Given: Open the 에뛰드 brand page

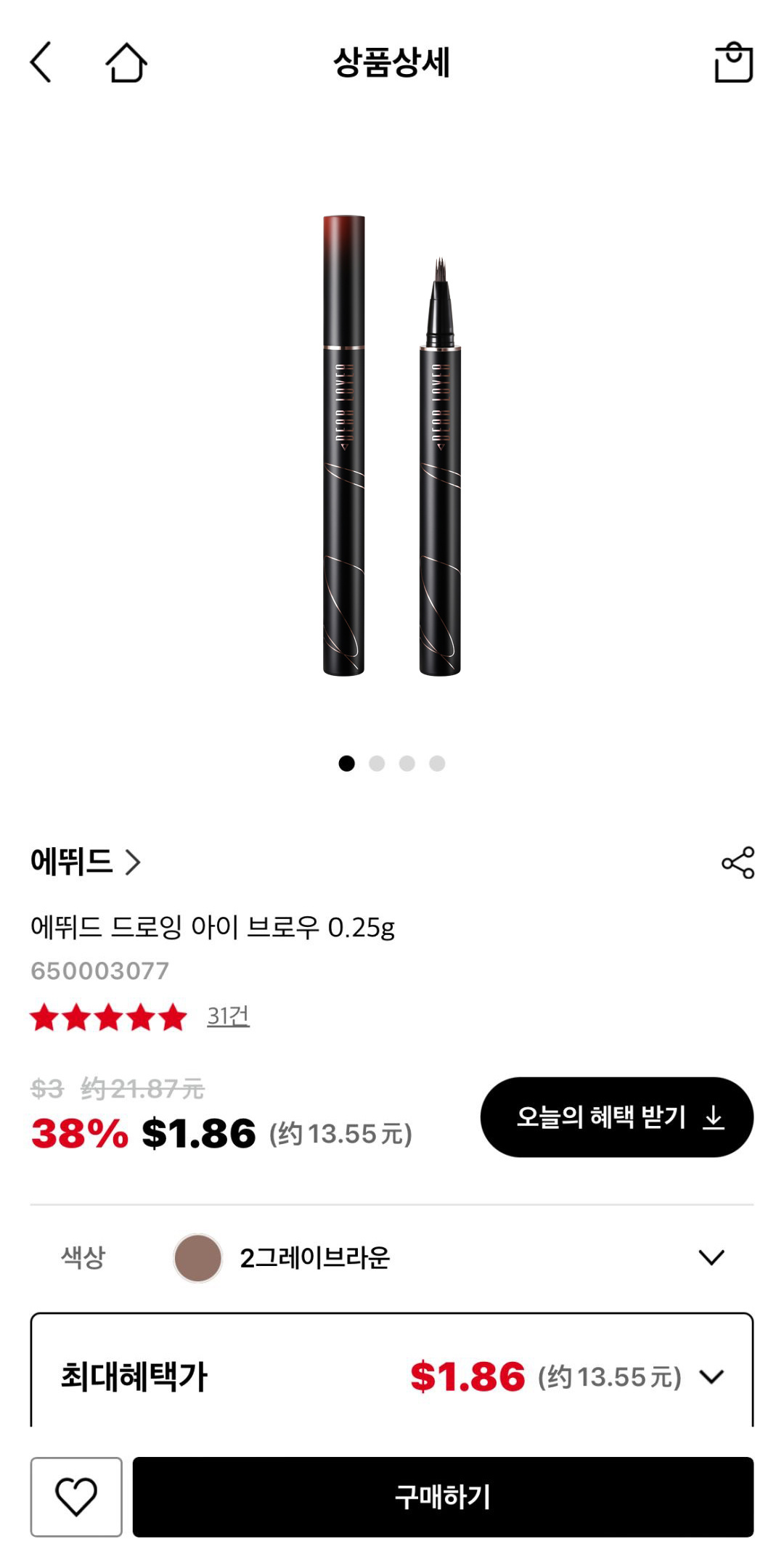Looking at the screenshot, I should click(x=85, y=862).
